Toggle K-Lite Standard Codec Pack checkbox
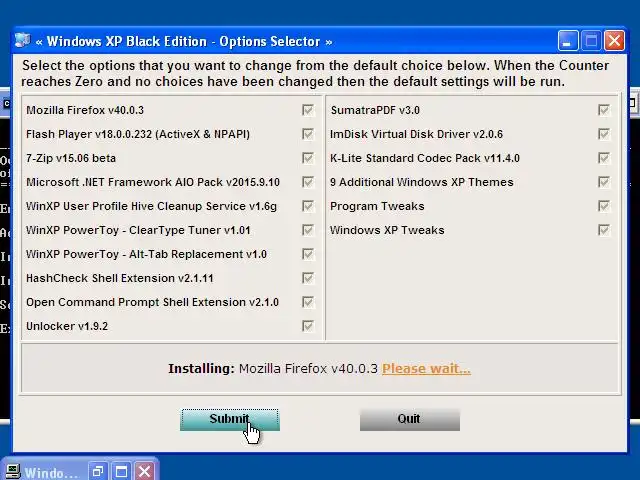This screenshot has height=480, width=640. (604, 158)
